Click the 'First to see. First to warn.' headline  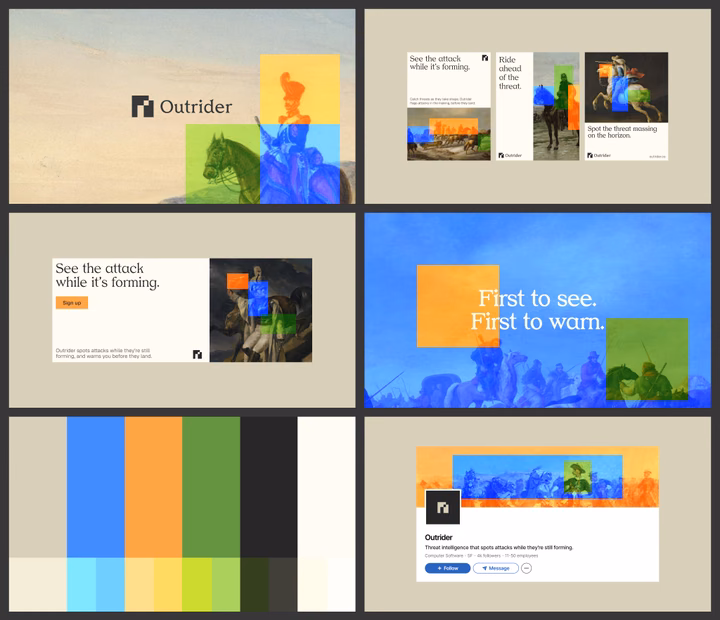[x=537, y=310]
